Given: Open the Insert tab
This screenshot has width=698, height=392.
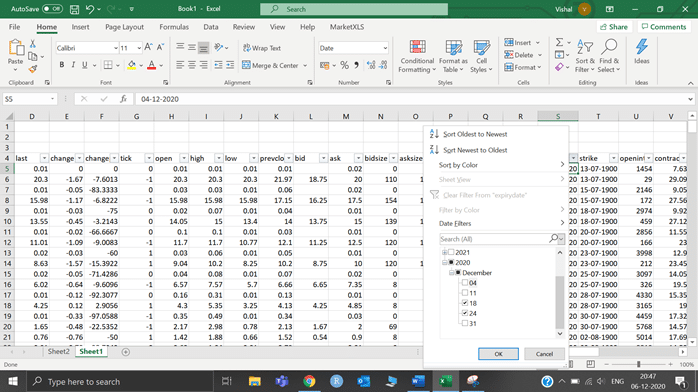Looking at the screenshot, I should (x=80, y=27).
